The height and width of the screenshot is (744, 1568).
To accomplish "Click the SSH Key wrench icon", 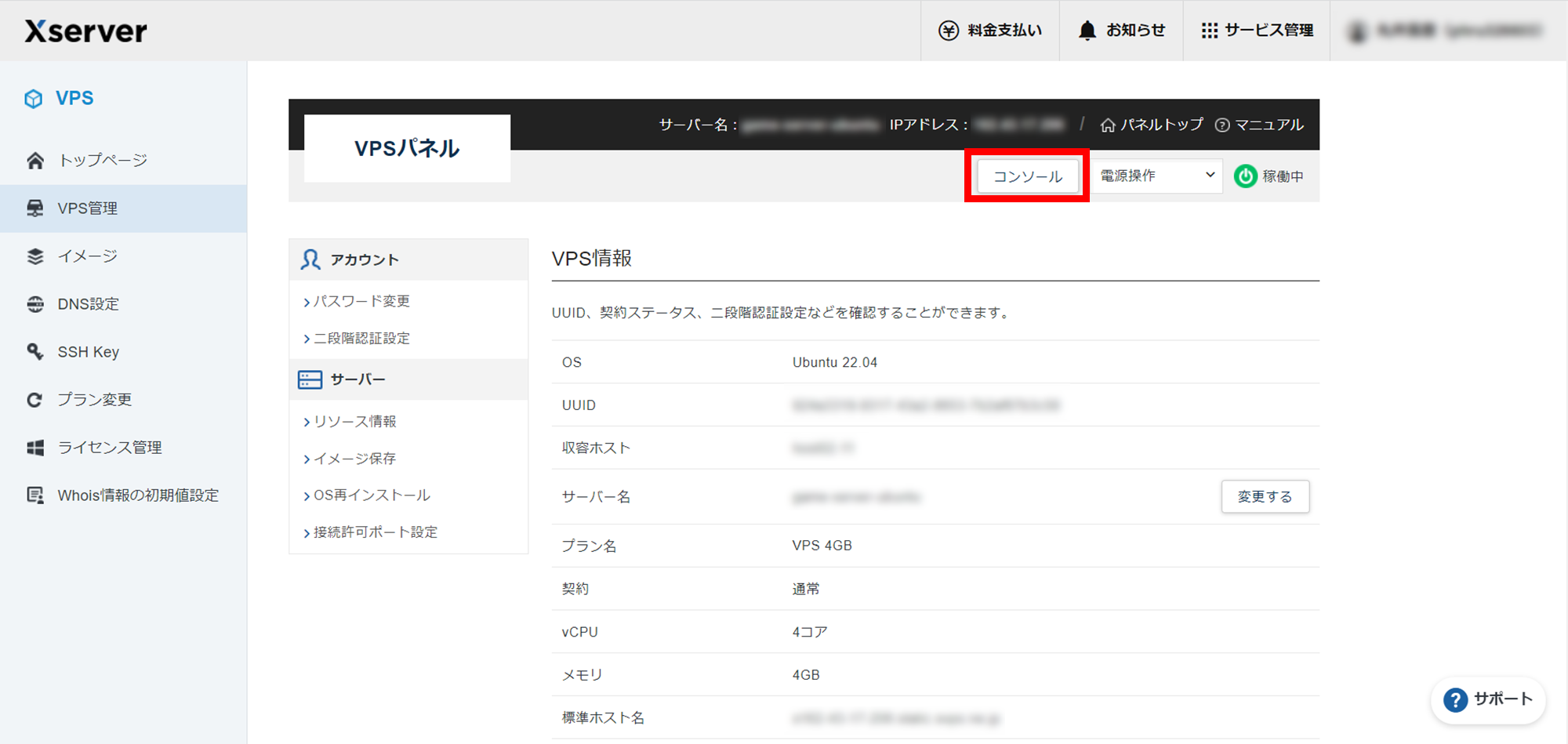I will [x=35, y=351].
